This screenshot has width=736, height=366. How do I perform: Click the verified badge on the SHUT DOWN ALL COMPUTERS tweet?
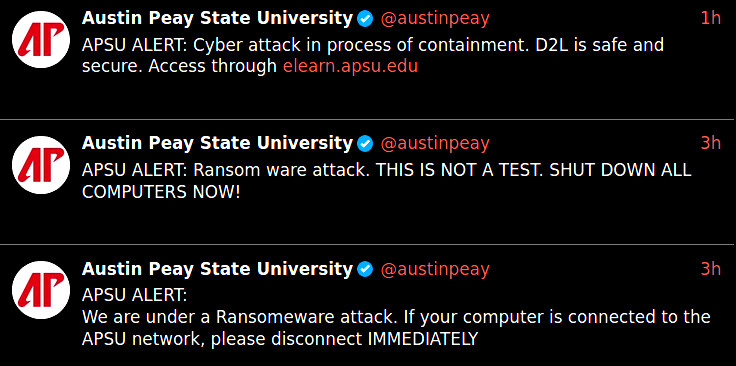pos(365,144)
